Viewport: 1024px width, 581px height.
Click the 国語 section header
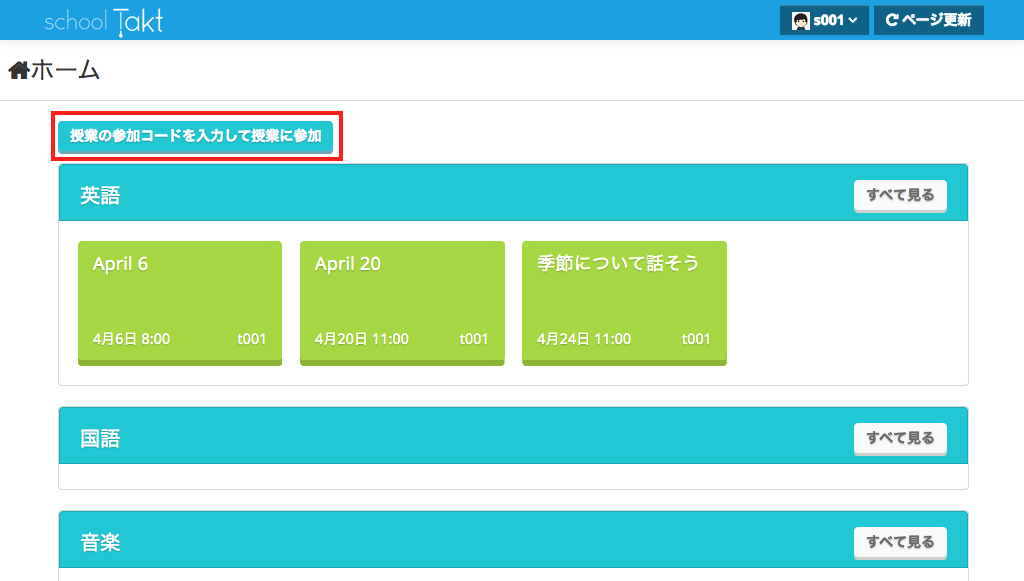(x=513, y=436)
